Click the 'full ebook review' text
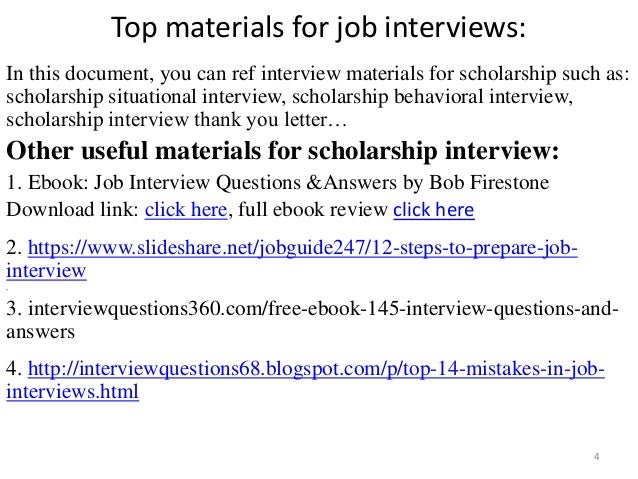 tap(312, 210)
